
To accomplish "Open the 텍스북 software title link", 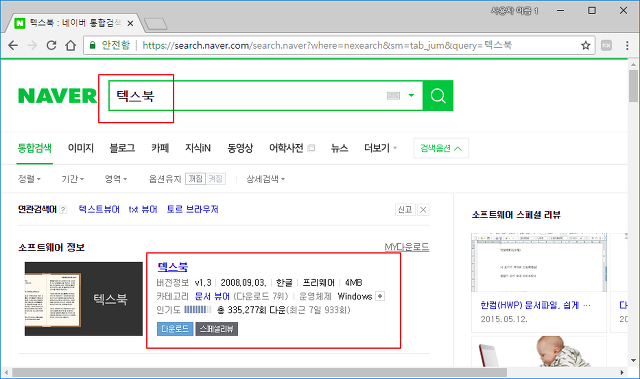I will pos(173,267).
